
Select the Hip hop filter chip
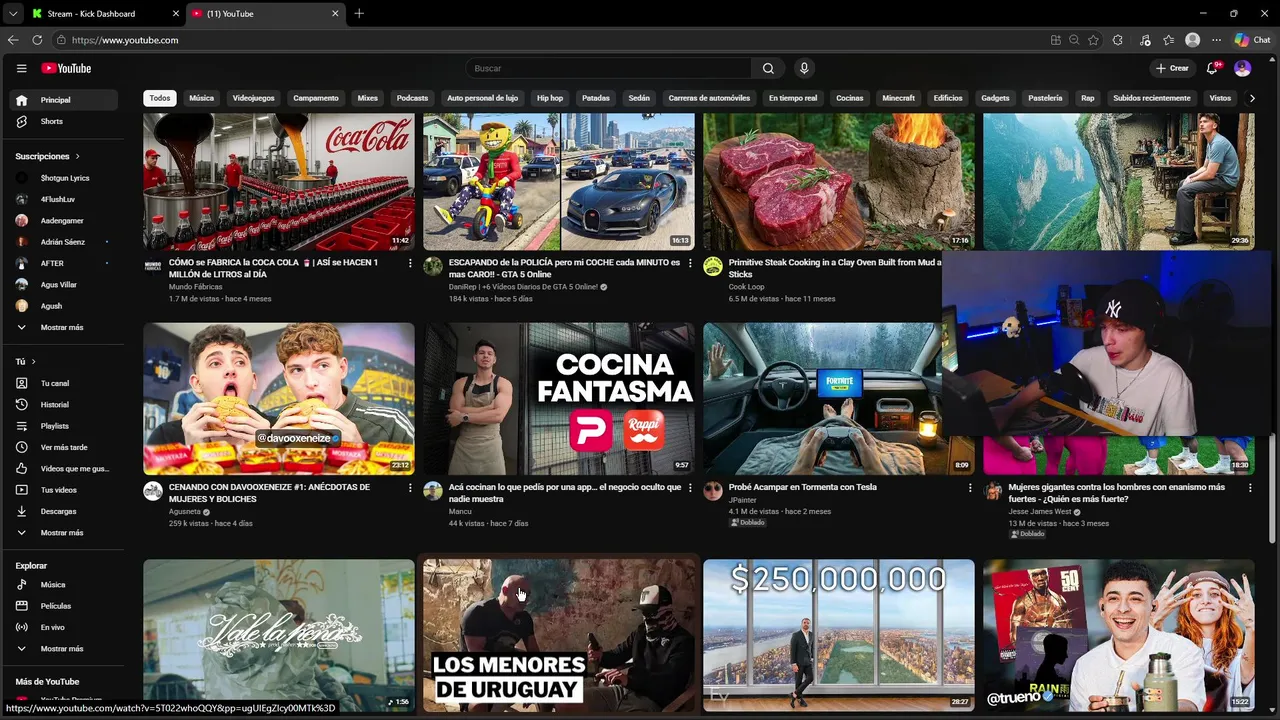point(550,98)
